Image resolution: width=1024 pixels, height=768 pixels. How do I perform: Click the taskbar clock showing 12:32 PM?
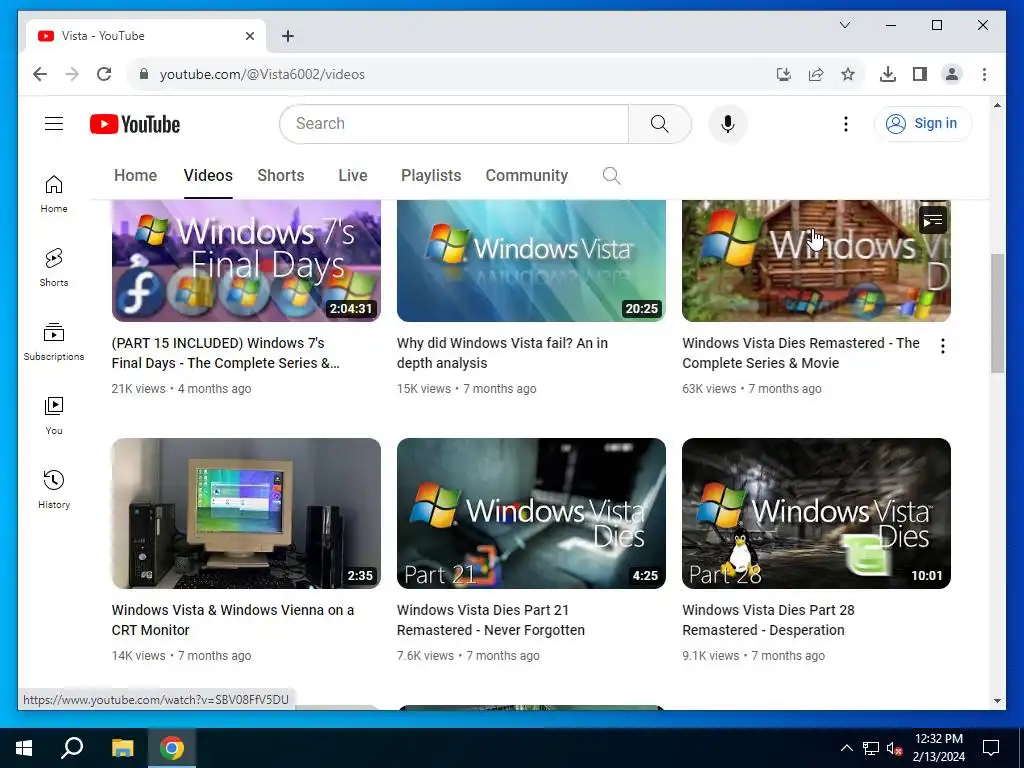[938, 748]
